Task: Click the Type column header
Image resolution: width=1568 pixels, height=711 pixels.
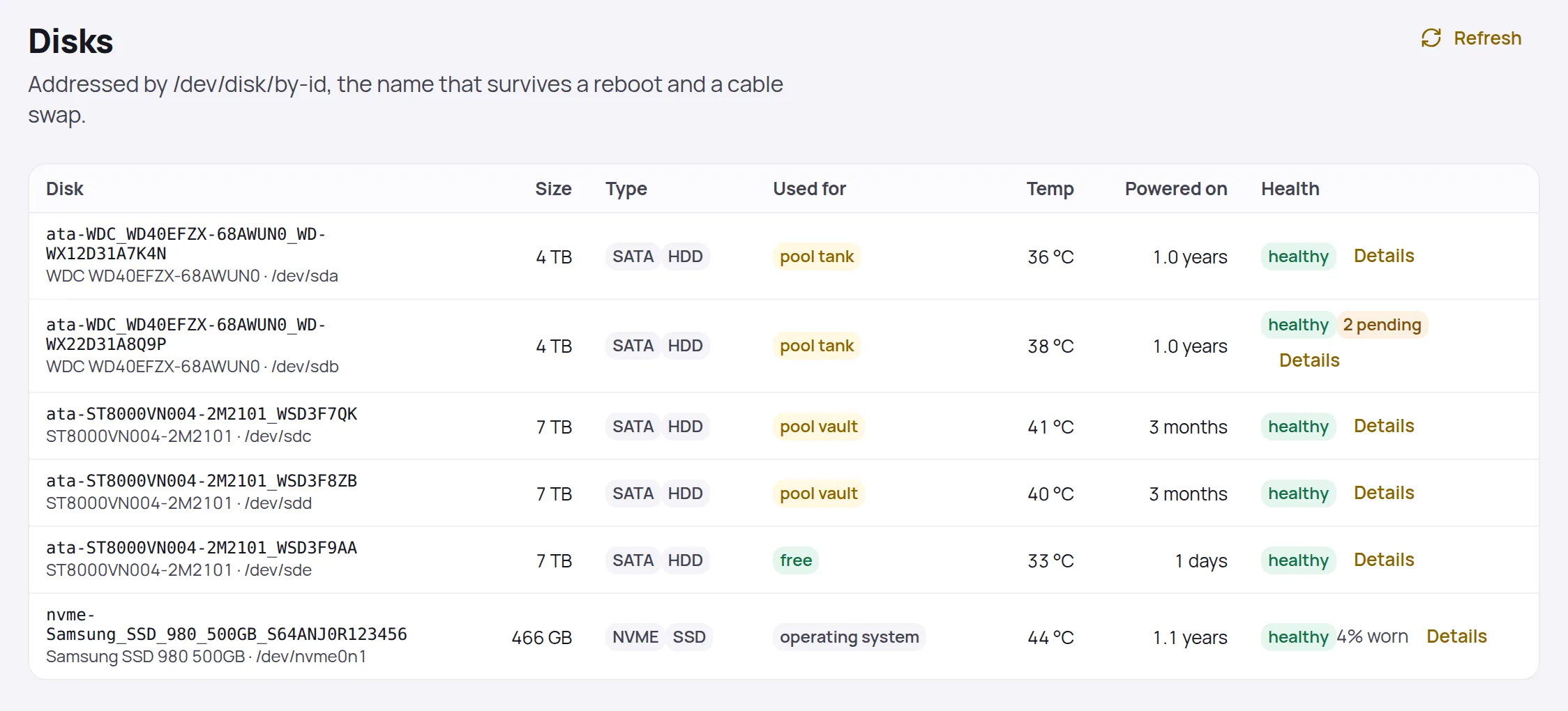Action: click(x=626, y=189)
